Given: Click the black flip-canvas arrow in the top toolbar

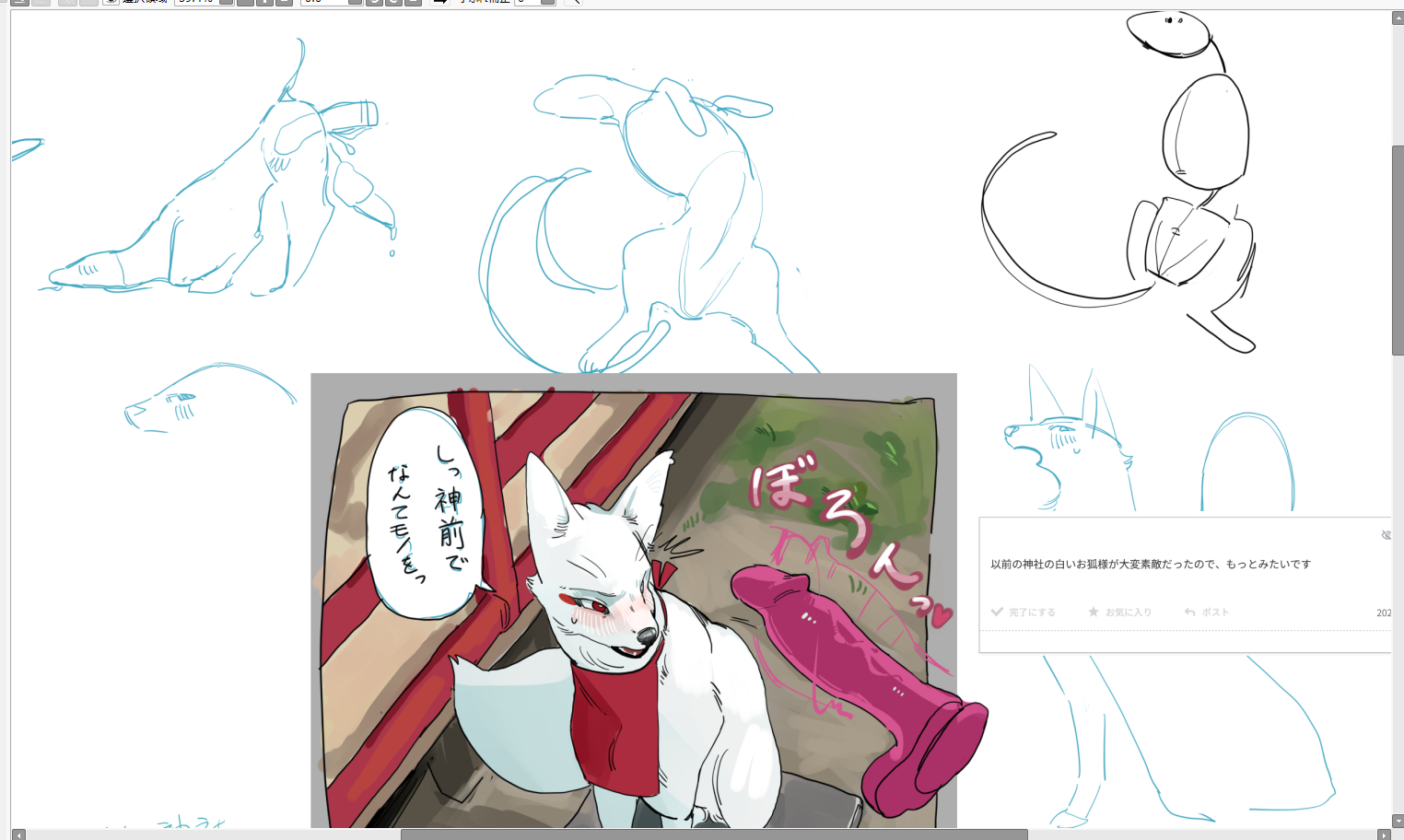Looking at the screenshot, I should pos(440,2).
